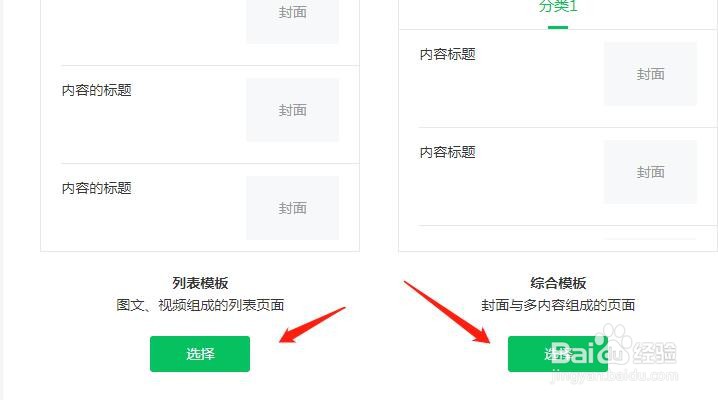Viewport: 718px width, 400px height.
Task: Click the 封面与多内容组成的页面 description
Action: pyautogui.click(x=558, y=305)
